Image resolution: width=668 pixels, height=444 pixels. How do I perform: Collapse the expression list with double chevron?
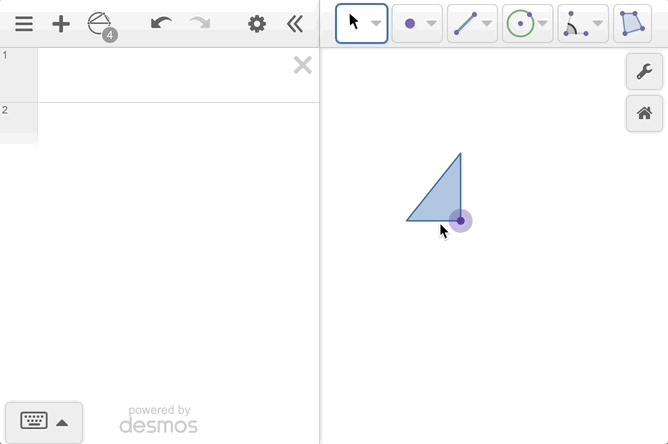pos(294,24)
